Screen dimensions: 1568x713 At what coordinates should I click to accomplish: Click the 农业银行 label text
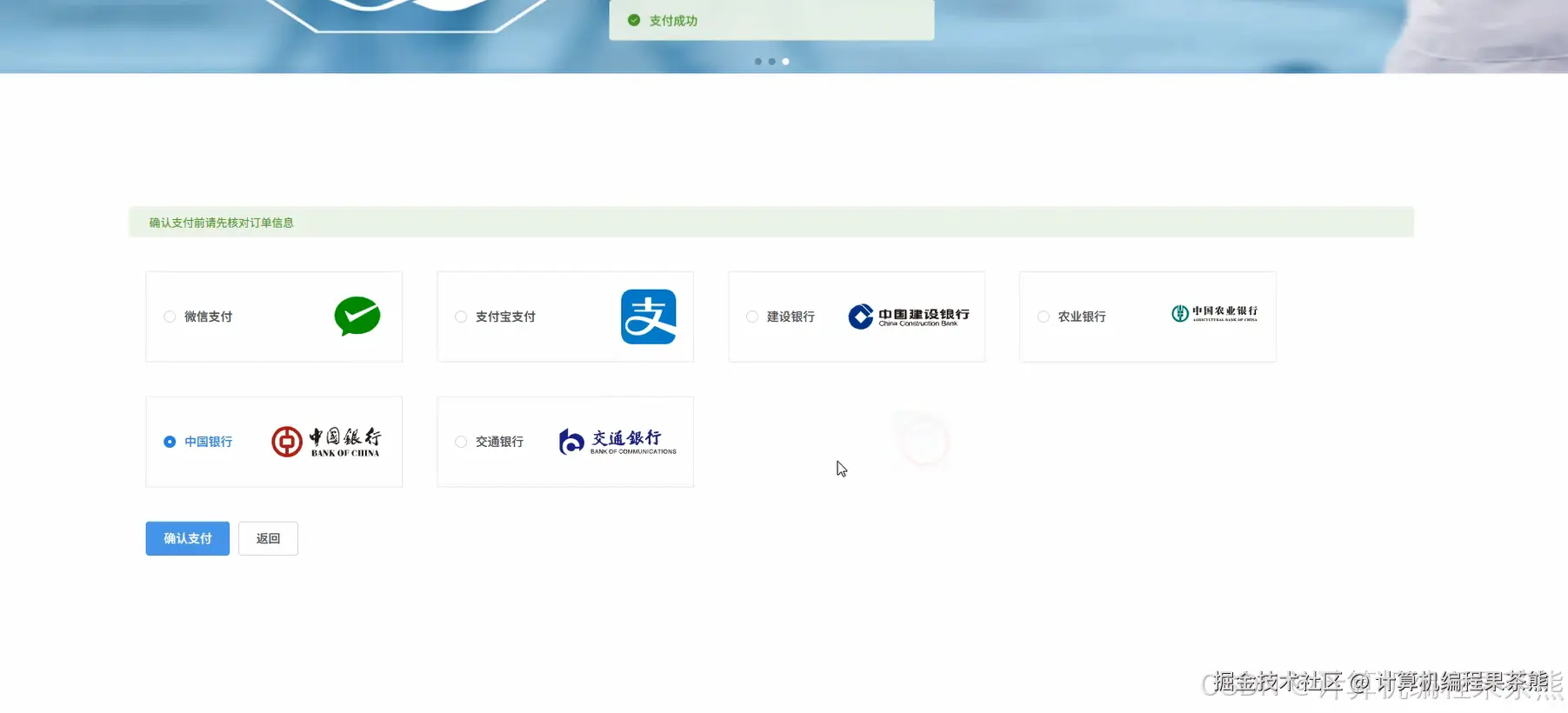point(1082,317)
